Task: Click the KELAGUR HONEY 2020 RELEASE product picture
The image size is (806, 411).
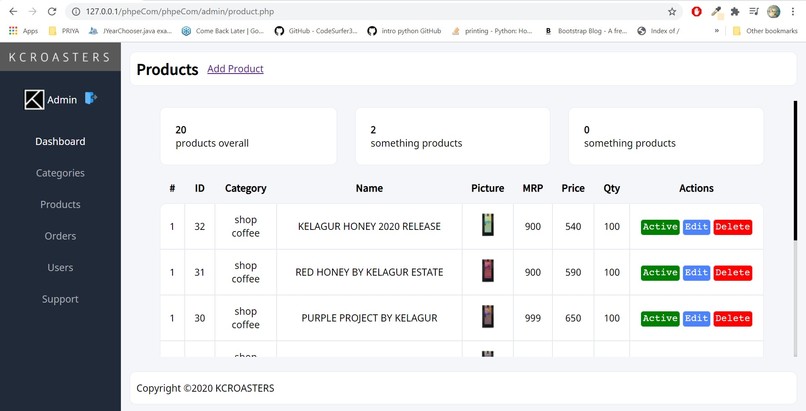Action: click(x=488, y=225)
